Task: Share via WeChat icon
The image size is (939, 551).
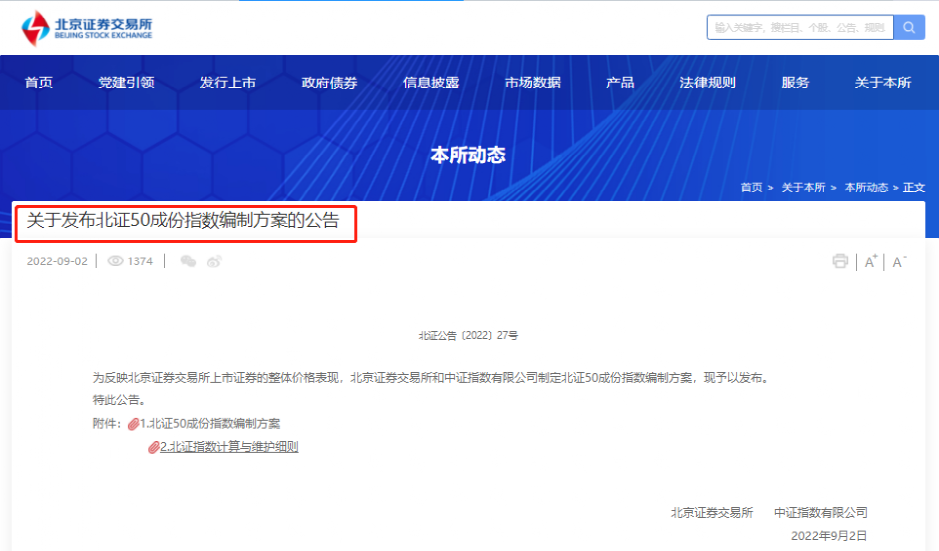Action: (188, 261)
